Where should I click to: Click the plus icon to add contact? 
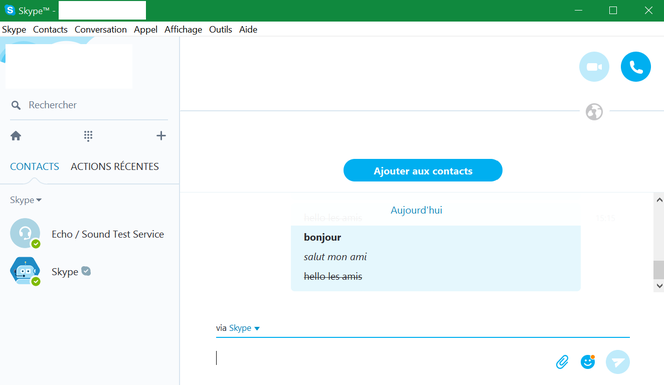[161, 136]
